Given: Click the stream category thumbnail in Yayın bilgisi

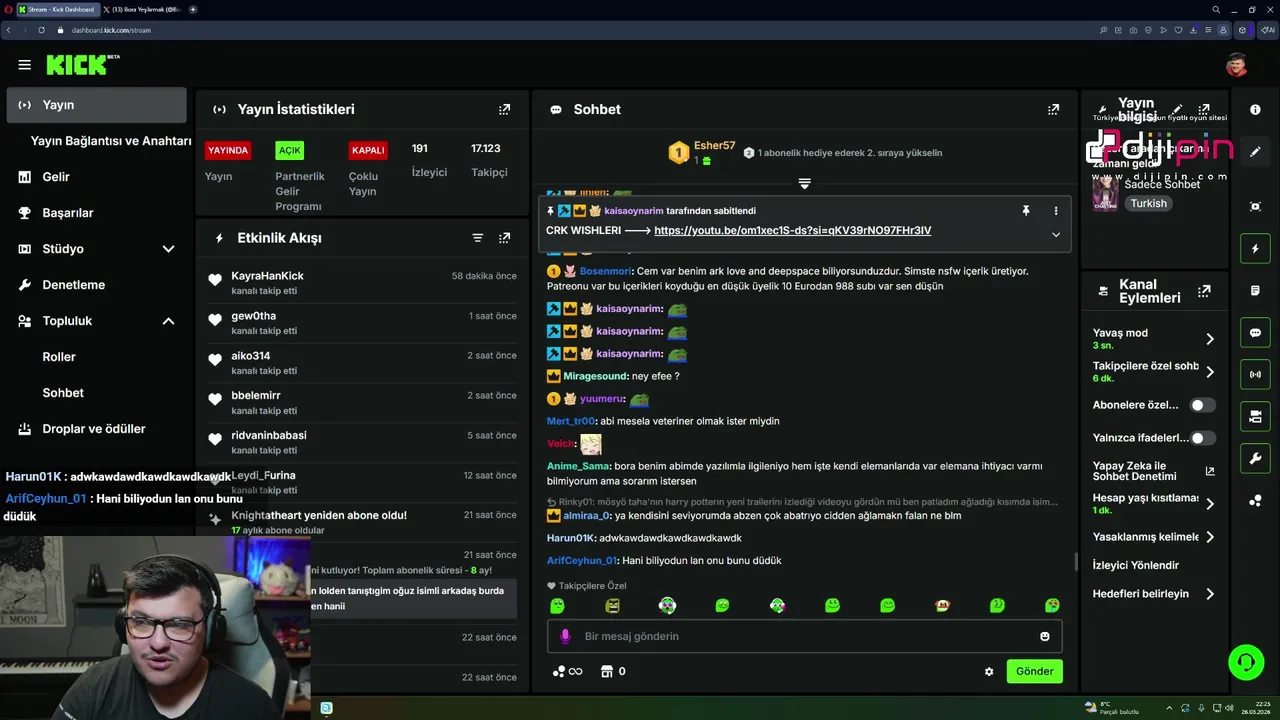Looking at the screenshot, I should pos(1105,193).
